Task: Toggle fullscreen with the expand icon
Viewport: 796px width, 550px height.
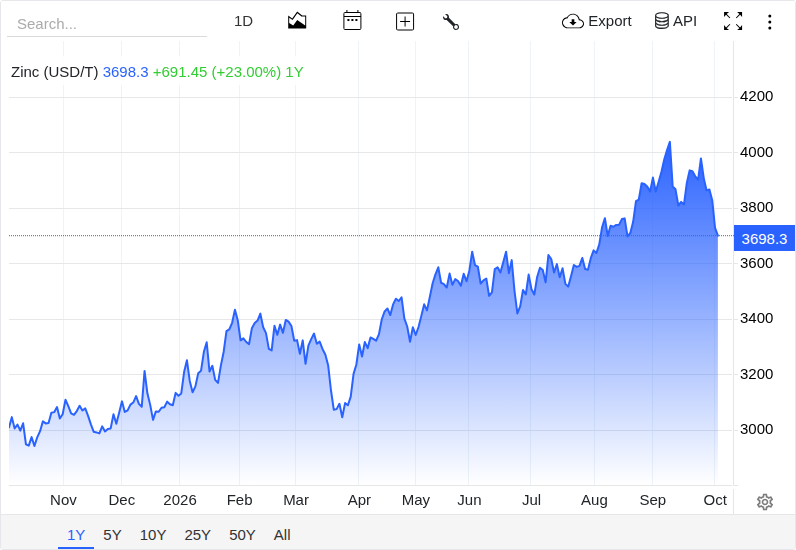Action: coord(733,21)
